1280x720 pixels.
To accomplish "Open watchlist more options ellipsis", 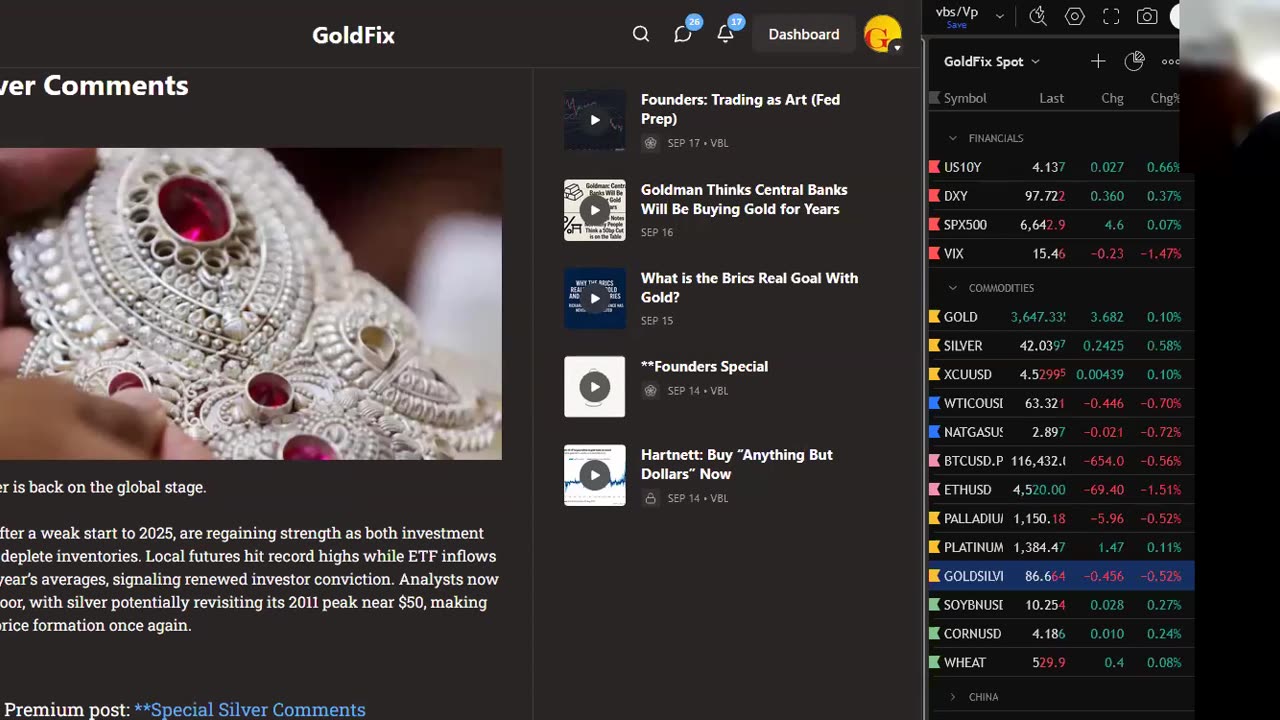I will pos(1170,62).
